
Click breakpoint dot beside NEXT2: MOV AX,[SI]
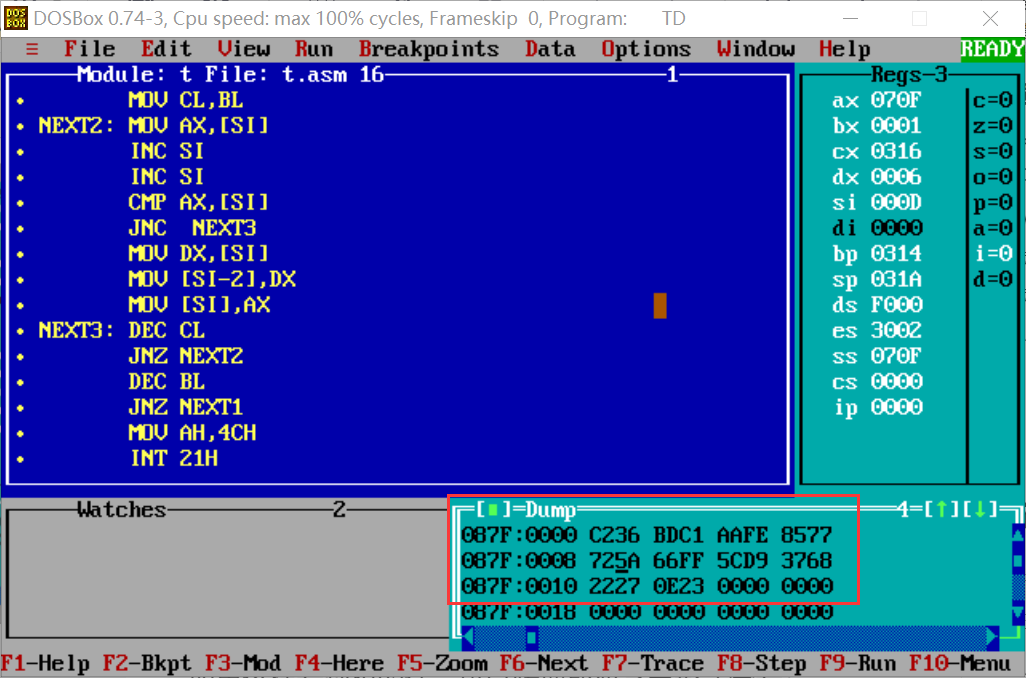(x=20, y=126)
